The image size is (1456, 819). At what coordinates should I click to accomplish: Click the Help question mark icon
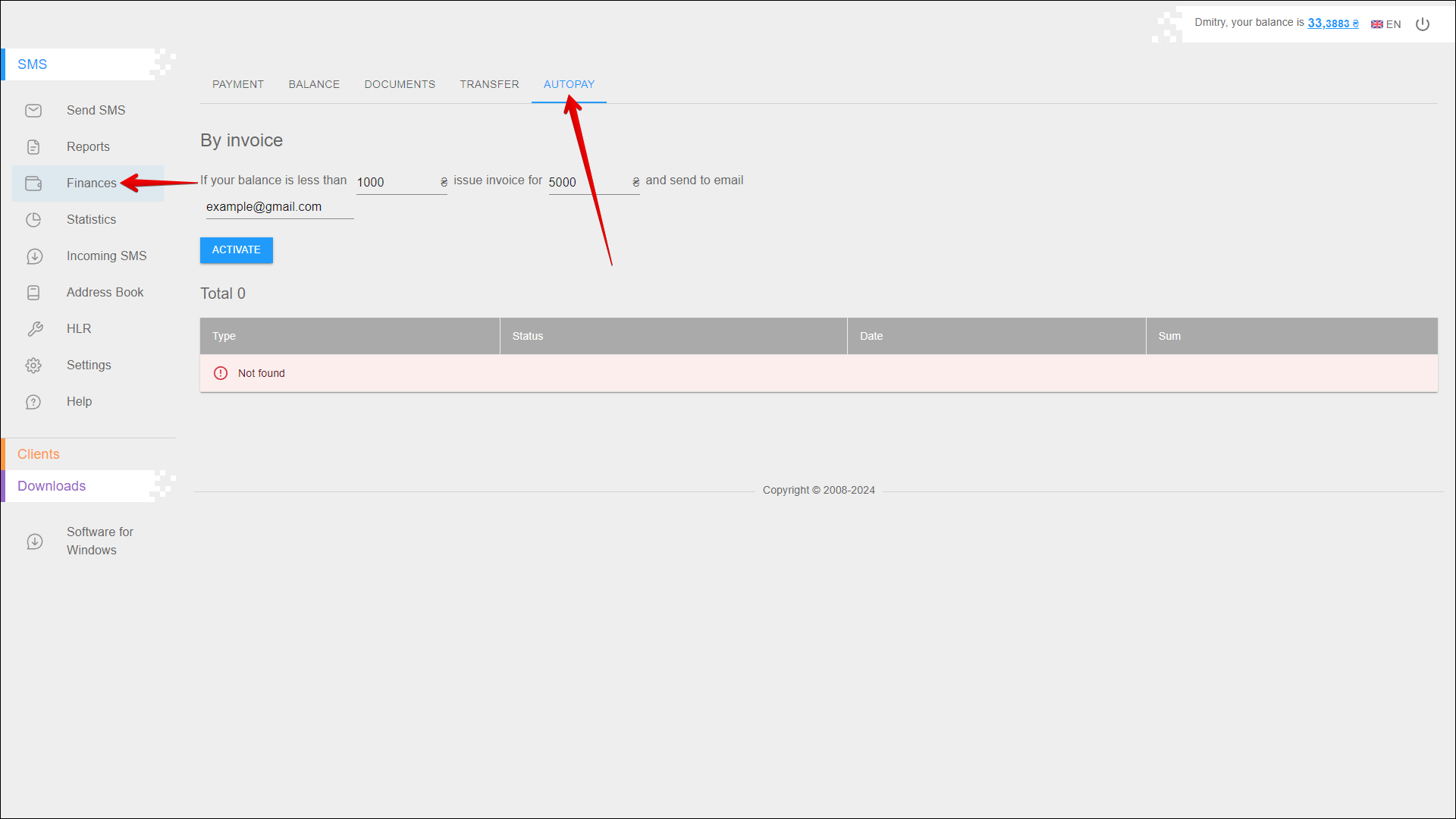33,402
